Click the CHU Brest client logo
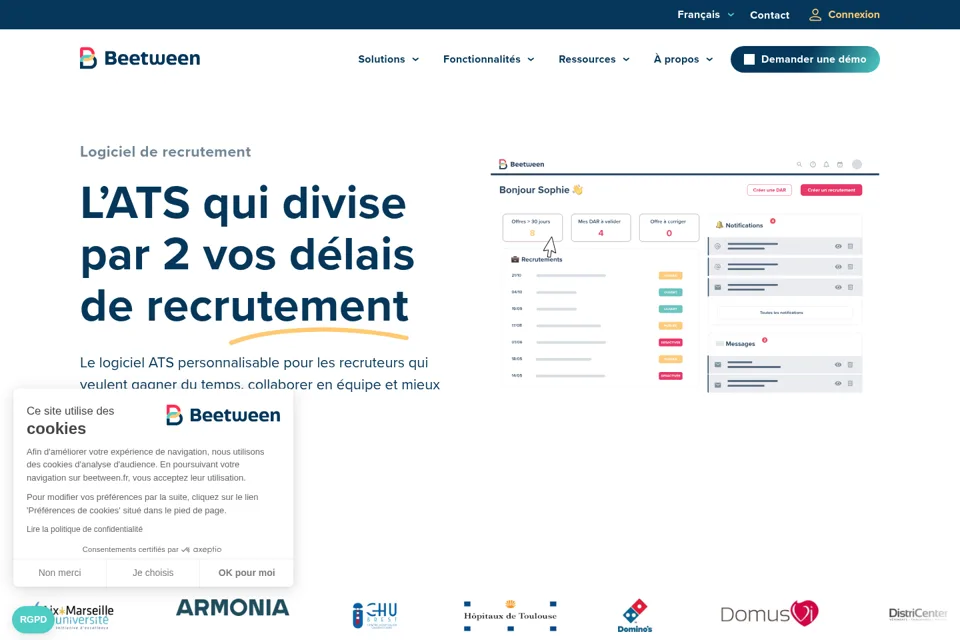Image resolution: width=960 pixels, height=640 pixels. coord(375,616)
